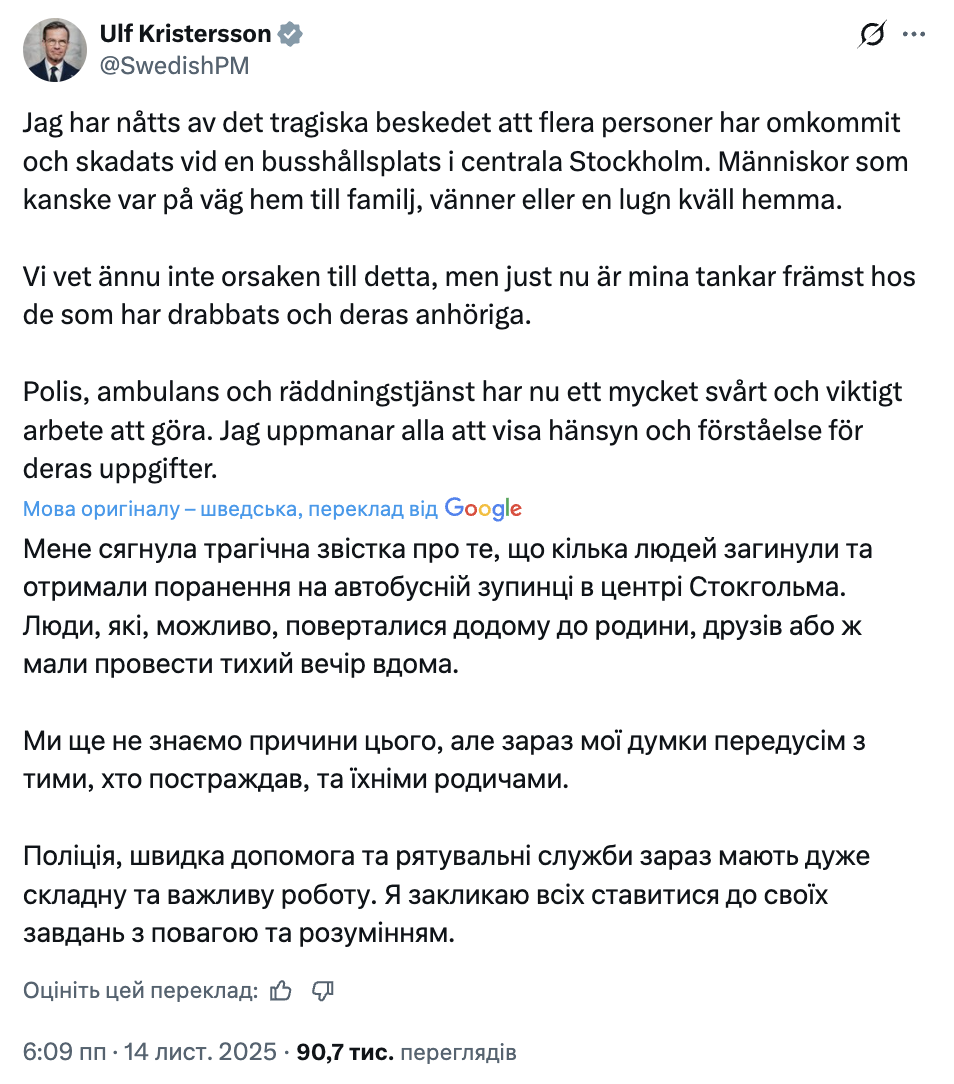Click the thumbs-down translation rating icon
Screen dimensions: 954x1084
pyautogui.click(x=321, y=990)
